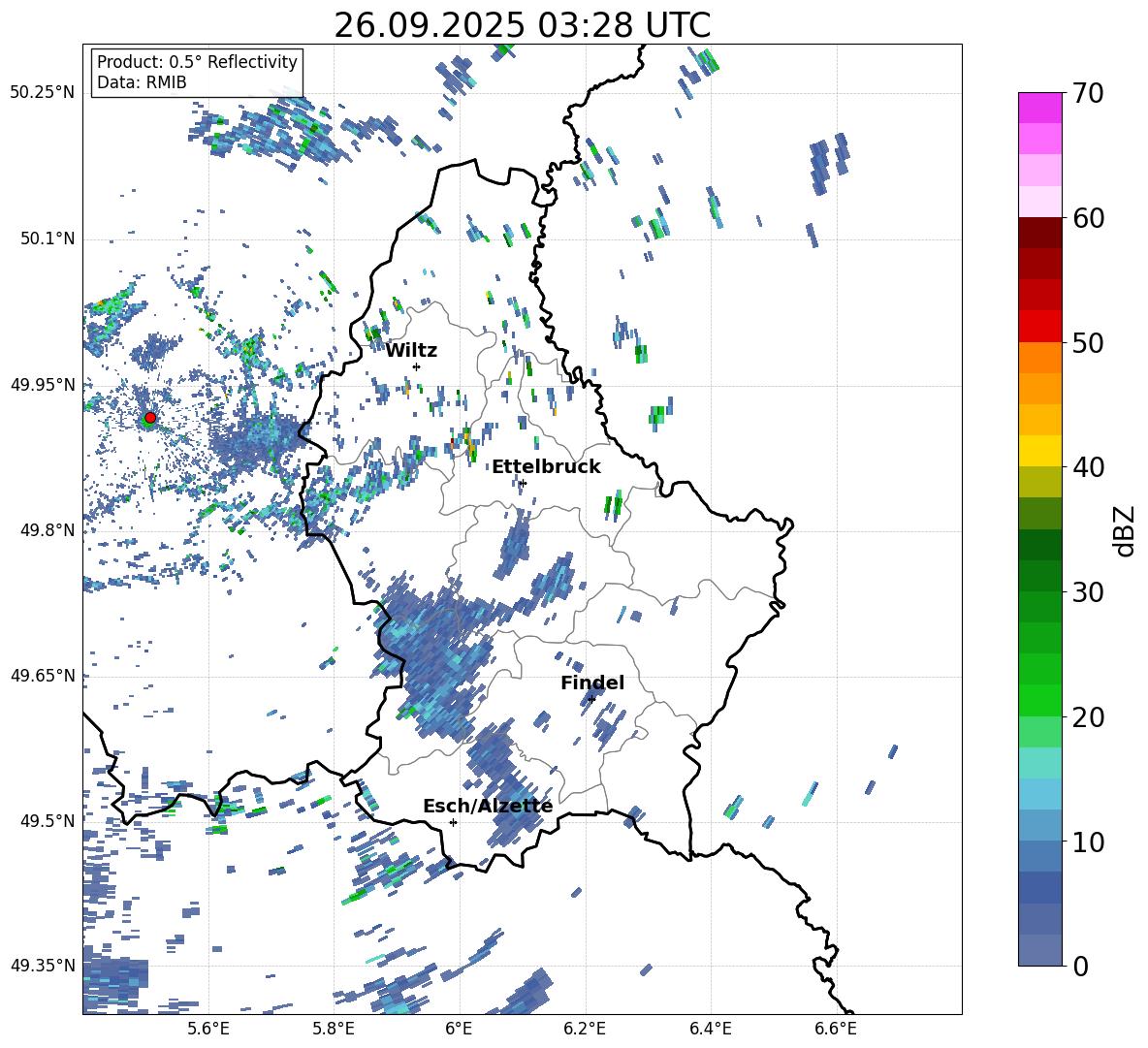Click the Findel station cross marker
Viewport: 1148px width, 1048px height.
[591, 699]
